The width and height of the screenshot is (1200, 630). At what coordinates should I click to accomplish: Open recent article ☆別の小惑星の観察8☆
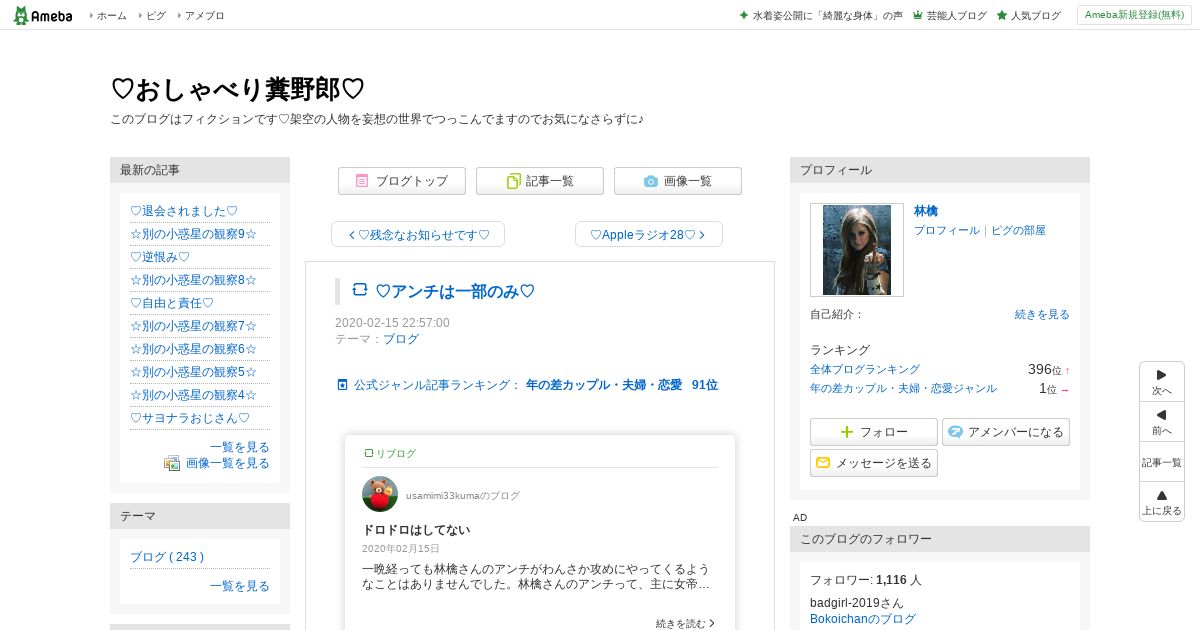pyautogui.click(x=193, y=280)
